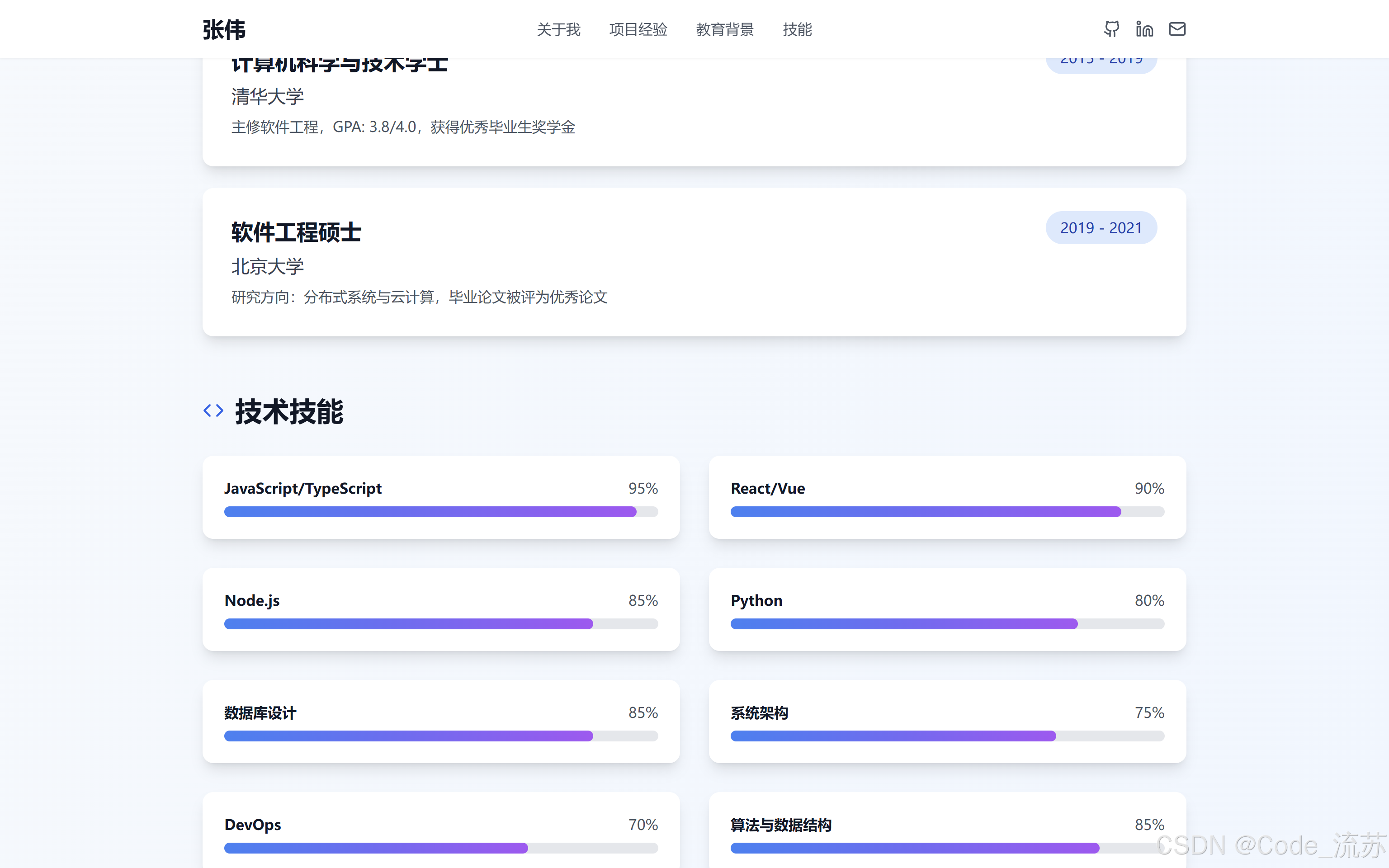The width and height of the screenshot is (1389, 868).
Task: Click the code brackets icon beside 技术技能
Action: click(213, 410)
